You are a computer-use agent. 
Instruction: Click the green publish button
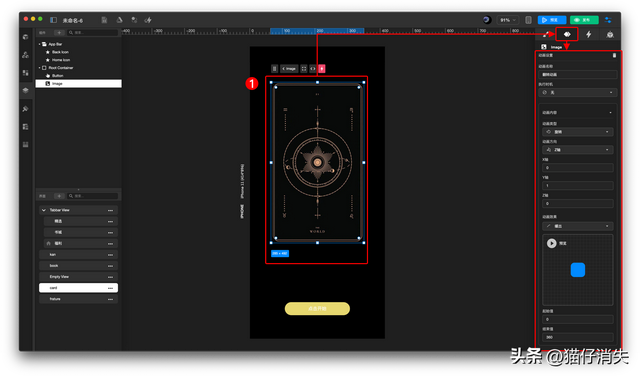pos(584,20)
